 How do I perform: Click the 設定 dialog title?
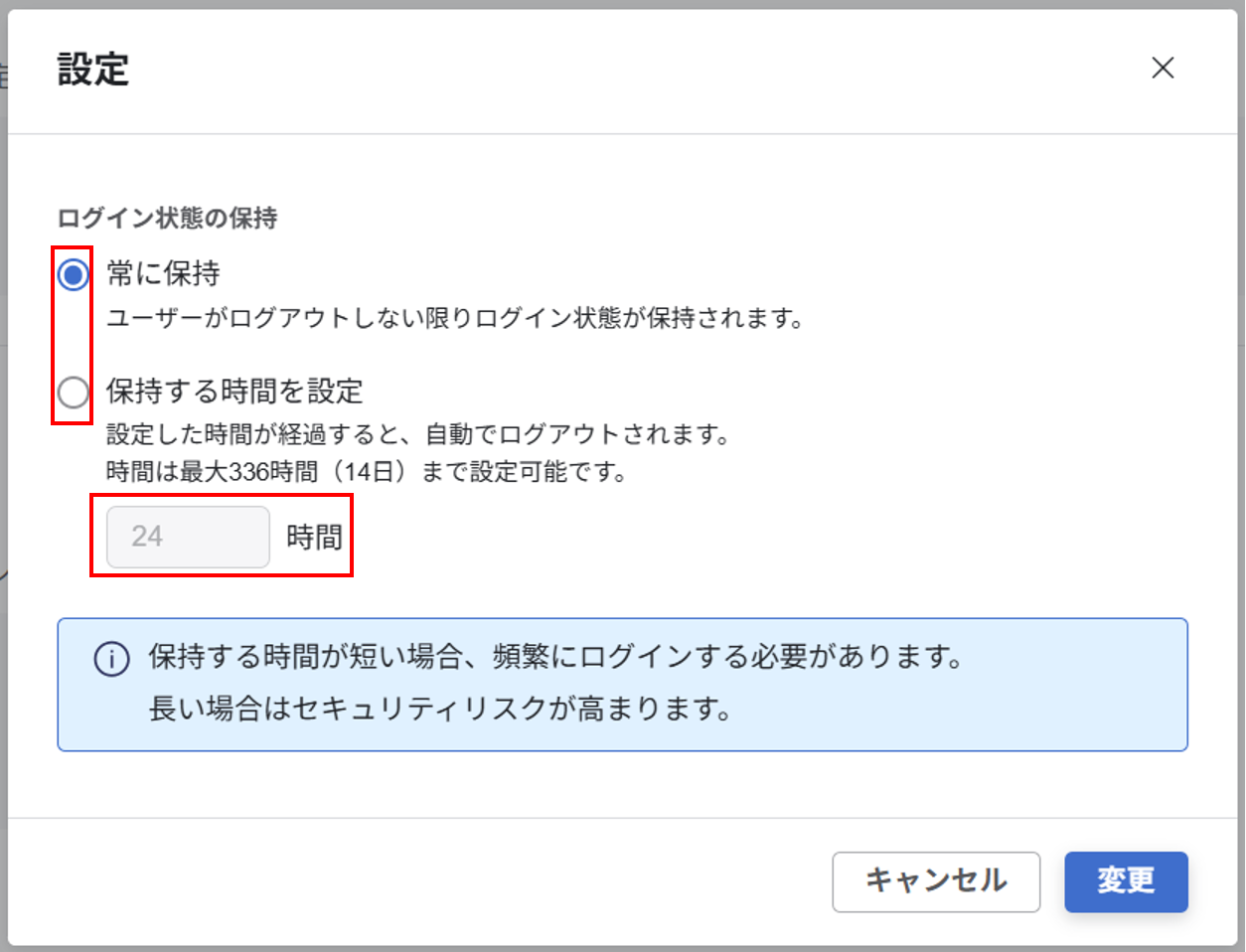point(93,70)
